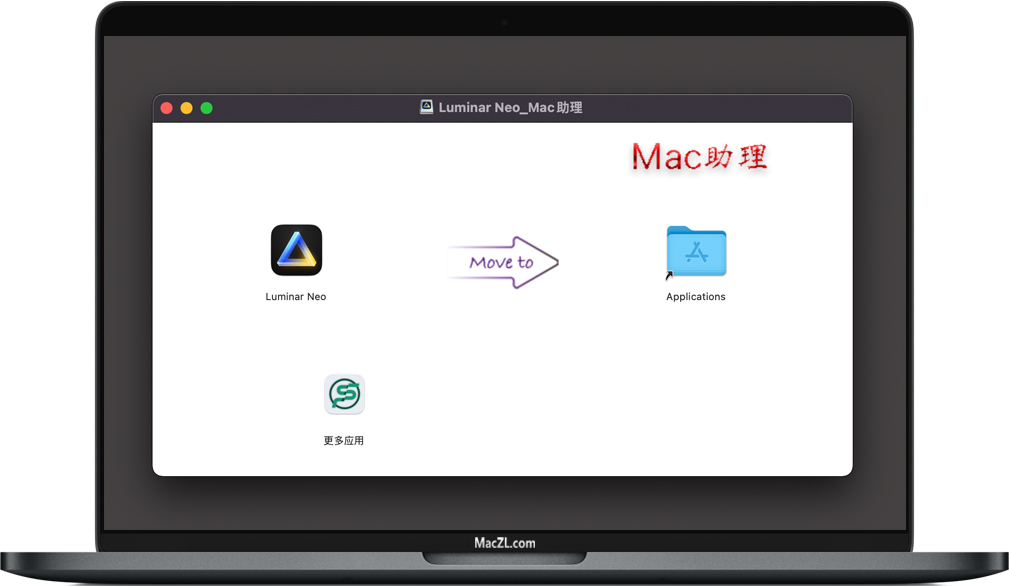Maximize the window with the green button

pyautogui.click(x=207, y=108)
